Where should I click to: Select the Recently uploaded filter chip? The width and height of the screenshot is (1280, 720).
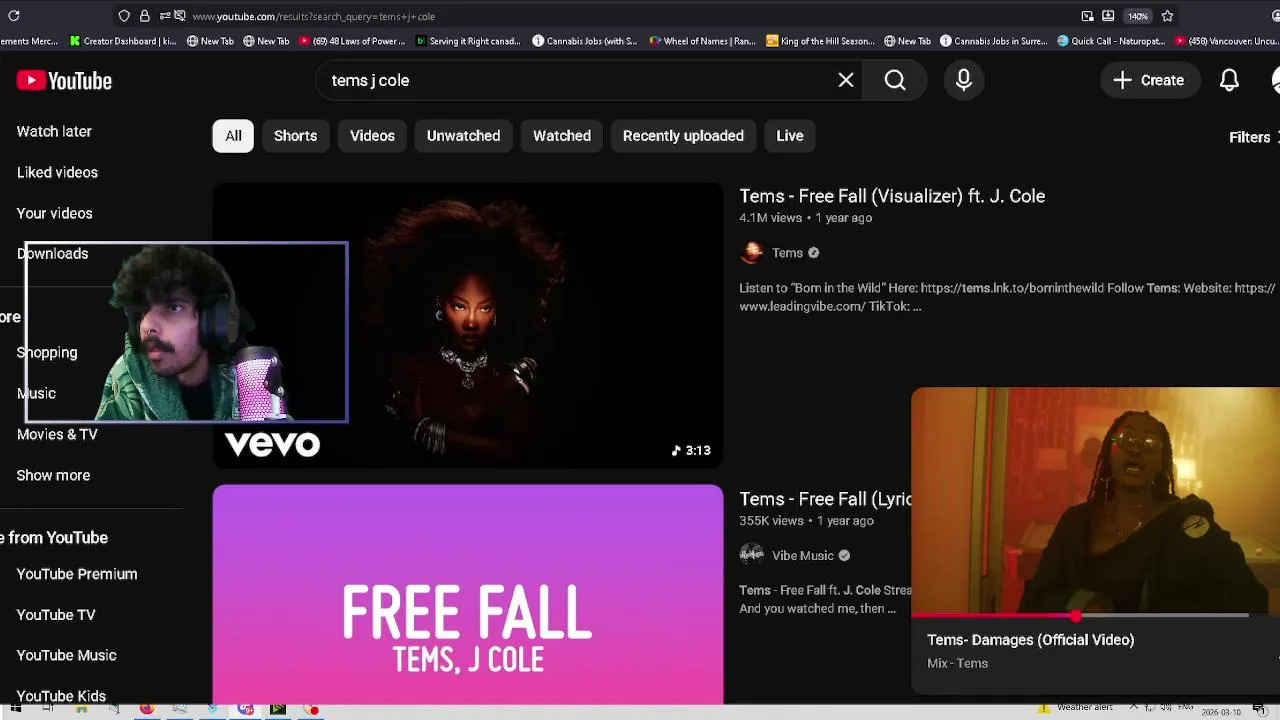tap(683, 136)
